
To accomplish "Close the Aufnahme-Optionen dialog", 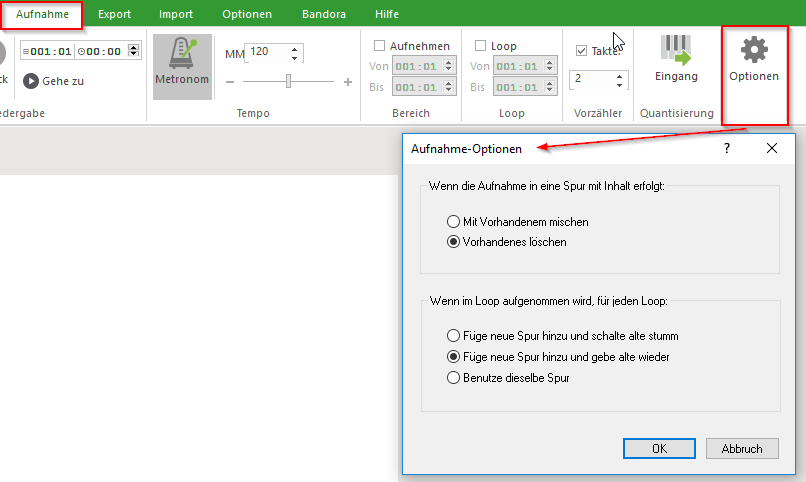I will (772, 149).
